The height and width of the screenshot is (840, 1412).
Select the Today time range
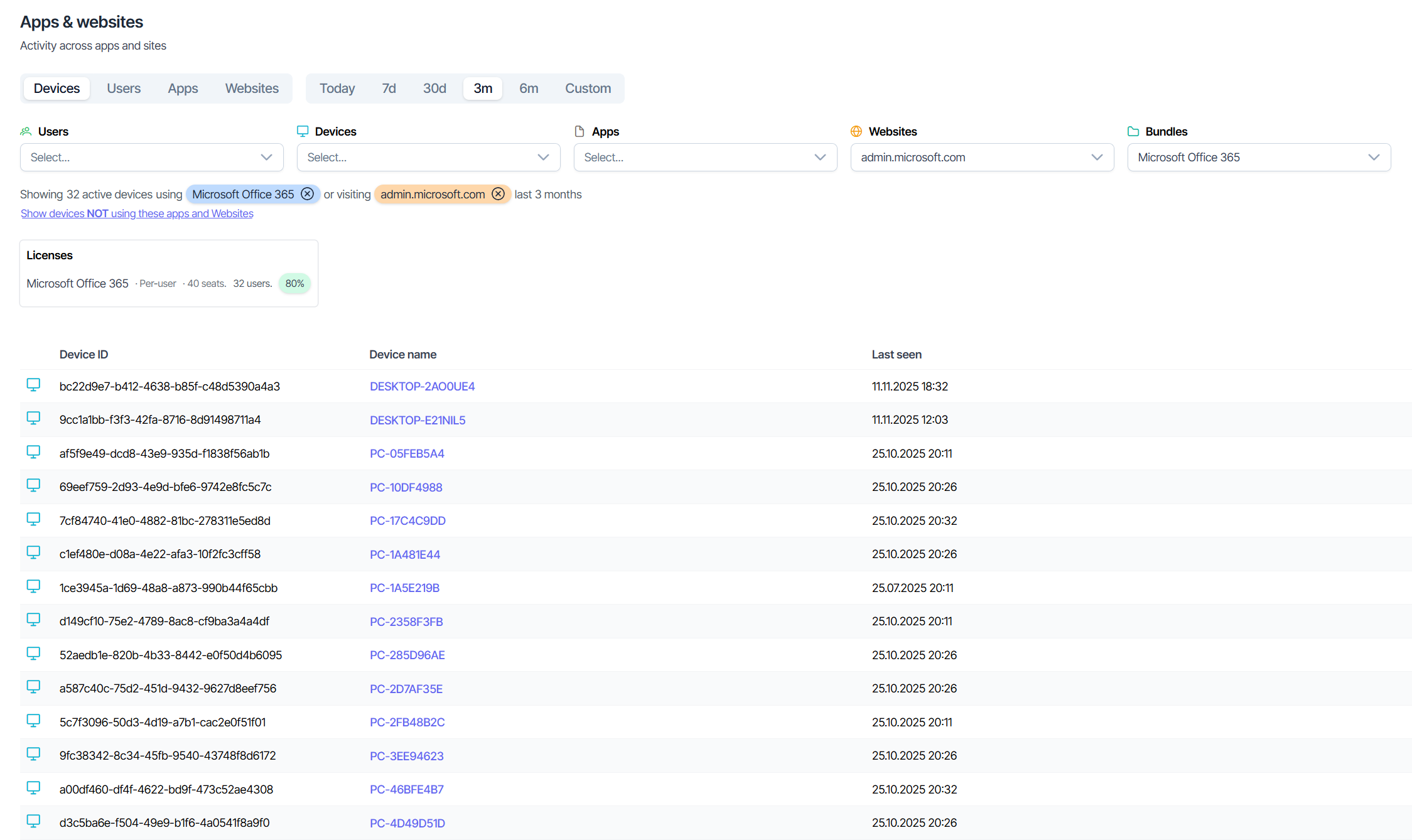pos(337,89)
